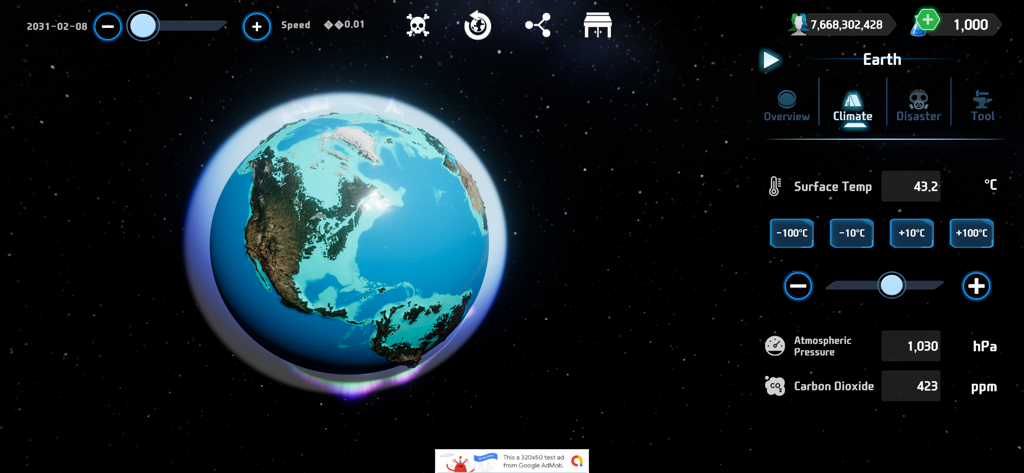The height and width of the screenshot is (473, 1024).
Task: Click the time speed slider handle
Action: click(143, 26)
